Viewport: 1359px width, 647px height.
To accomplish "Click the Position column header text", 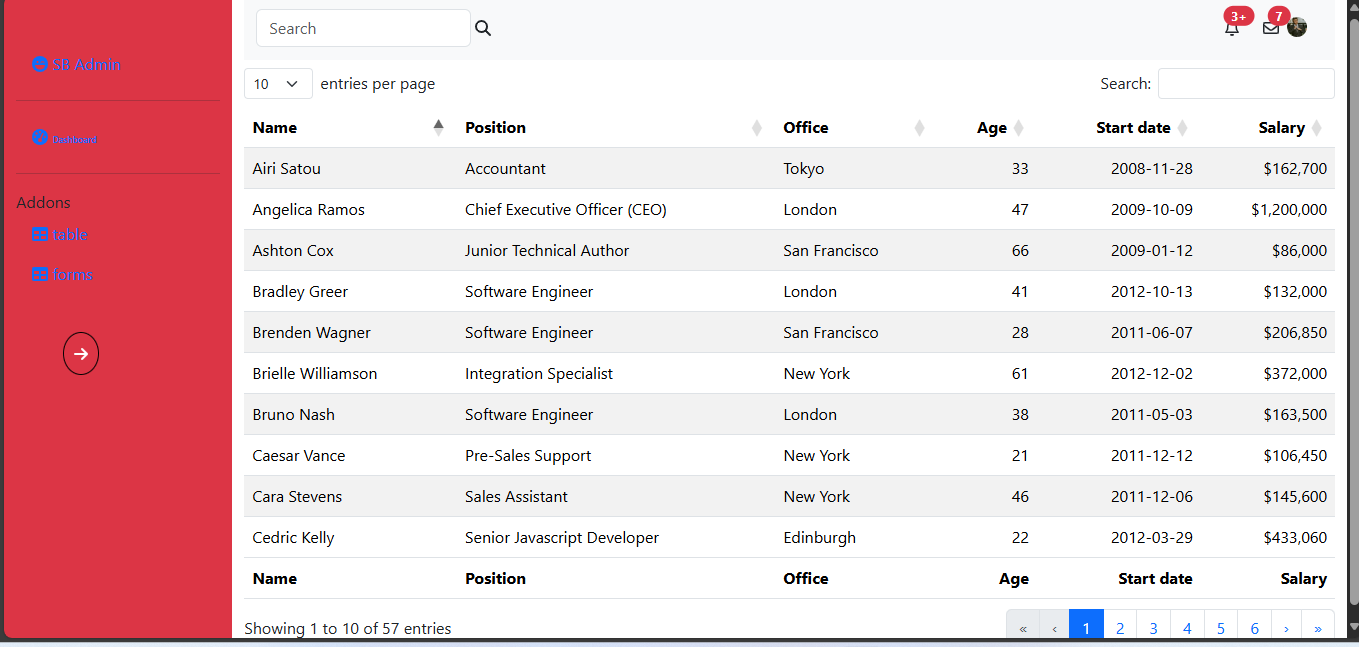I will [495, 128].
